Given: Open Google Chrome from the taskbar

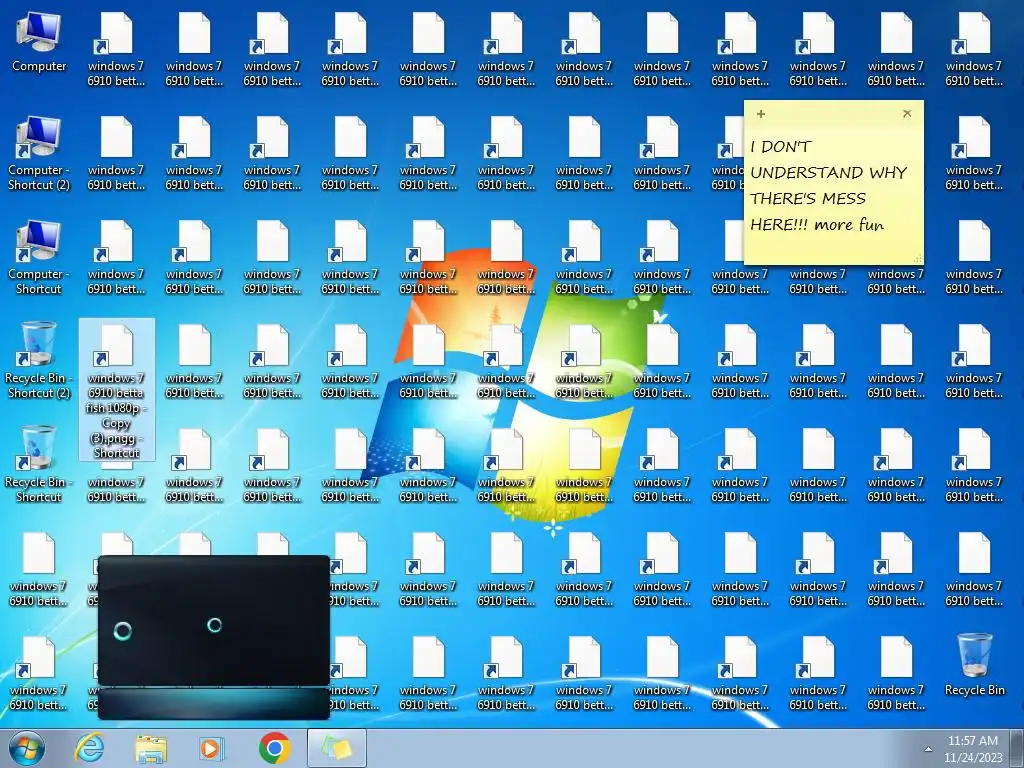Looking at the screenshot, I should click(x=274, y=748).
